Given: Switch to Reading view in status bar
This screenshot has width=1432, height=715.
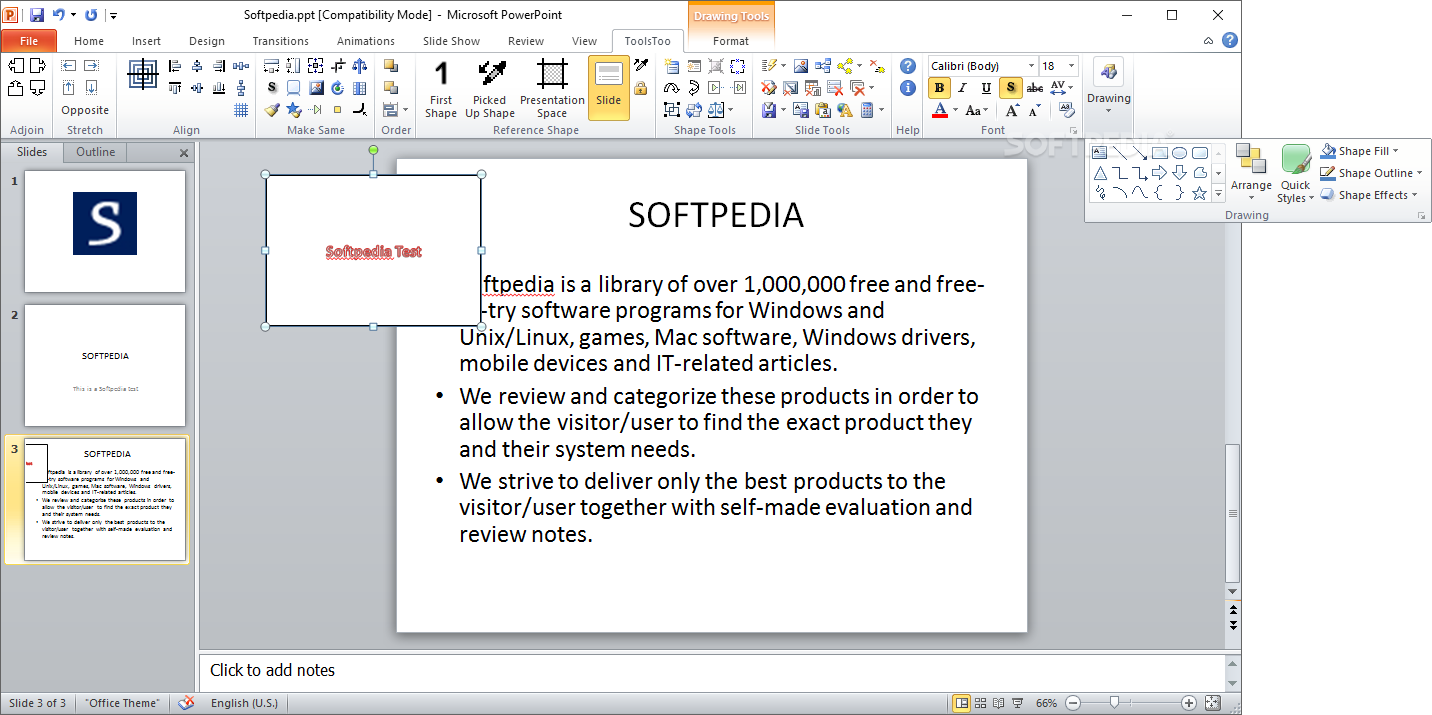Looking at the screenshot, I should tap(1000, 703).
